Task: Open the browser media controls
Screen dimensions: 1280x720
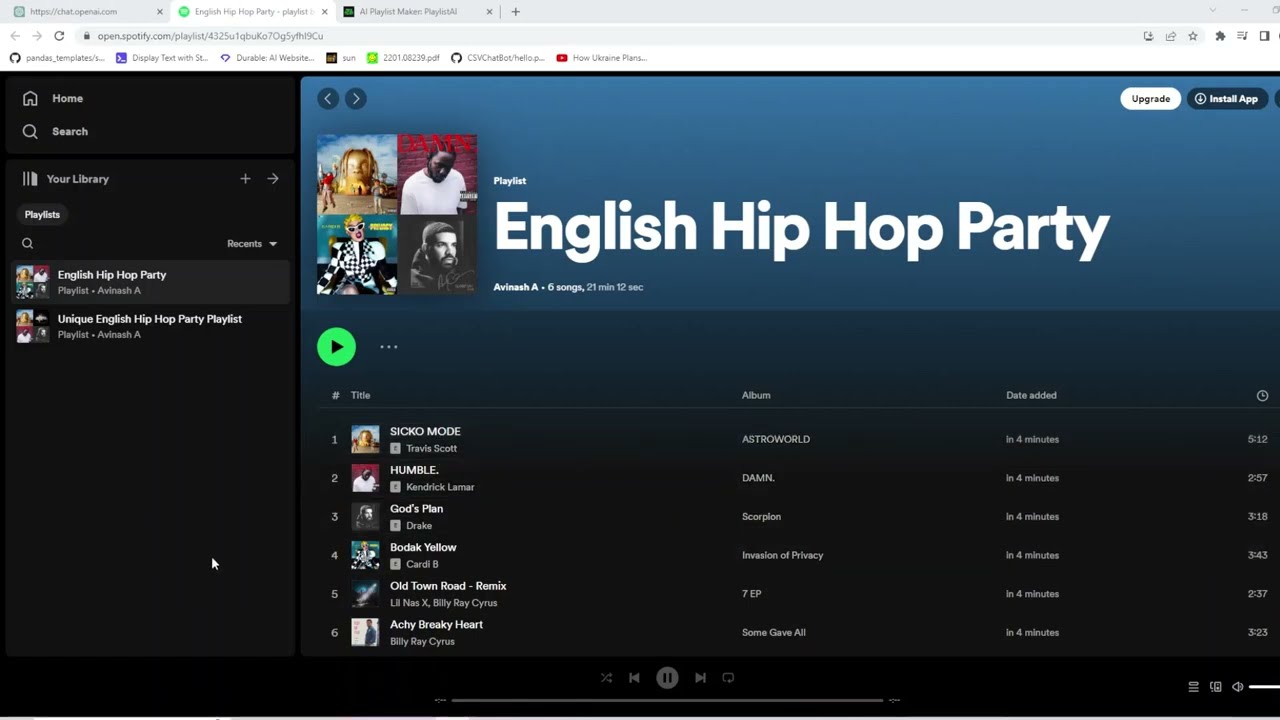Action: (1242, 36)
